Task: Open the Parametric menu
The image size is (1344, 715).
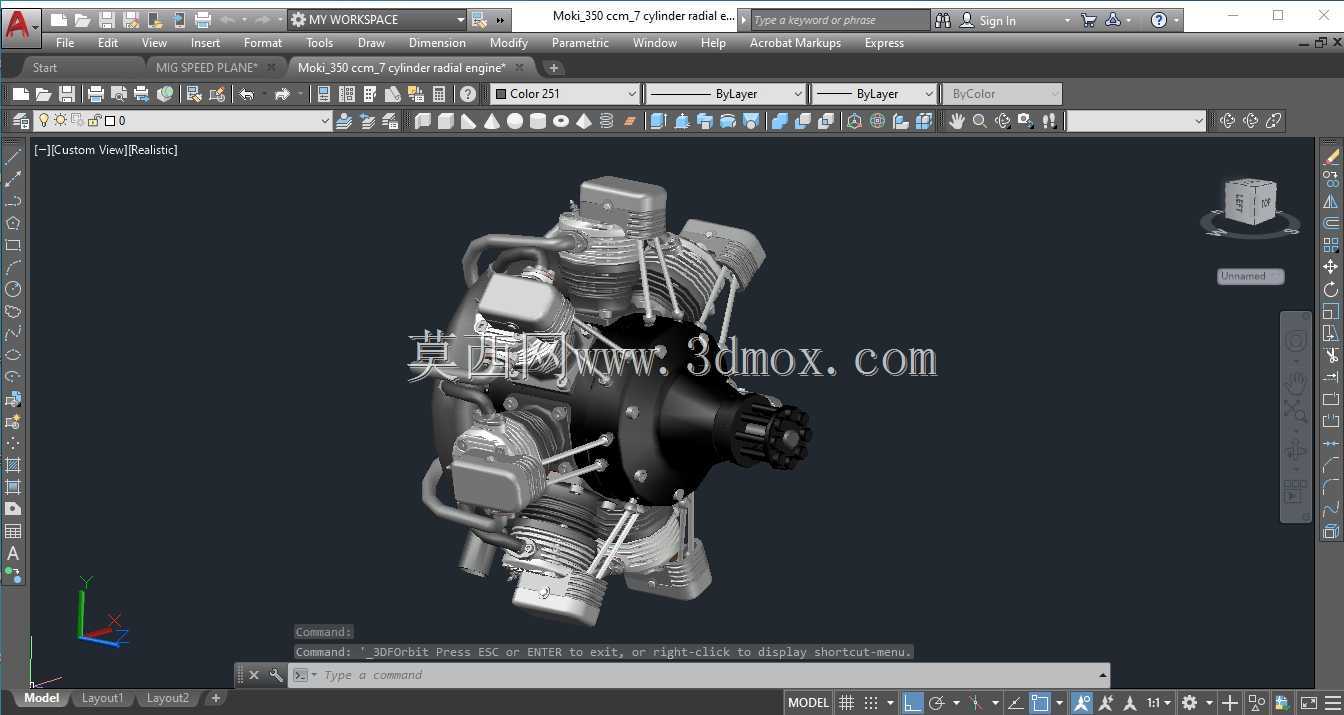Action: (580, 43)
